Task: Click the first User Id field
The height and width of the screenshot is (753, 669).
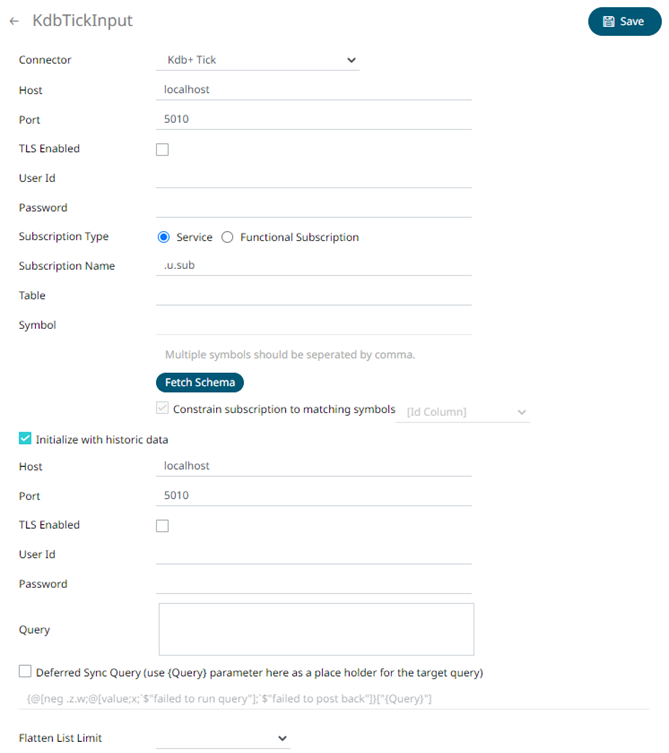Action: pyautogui.click(x=314, y=178)
